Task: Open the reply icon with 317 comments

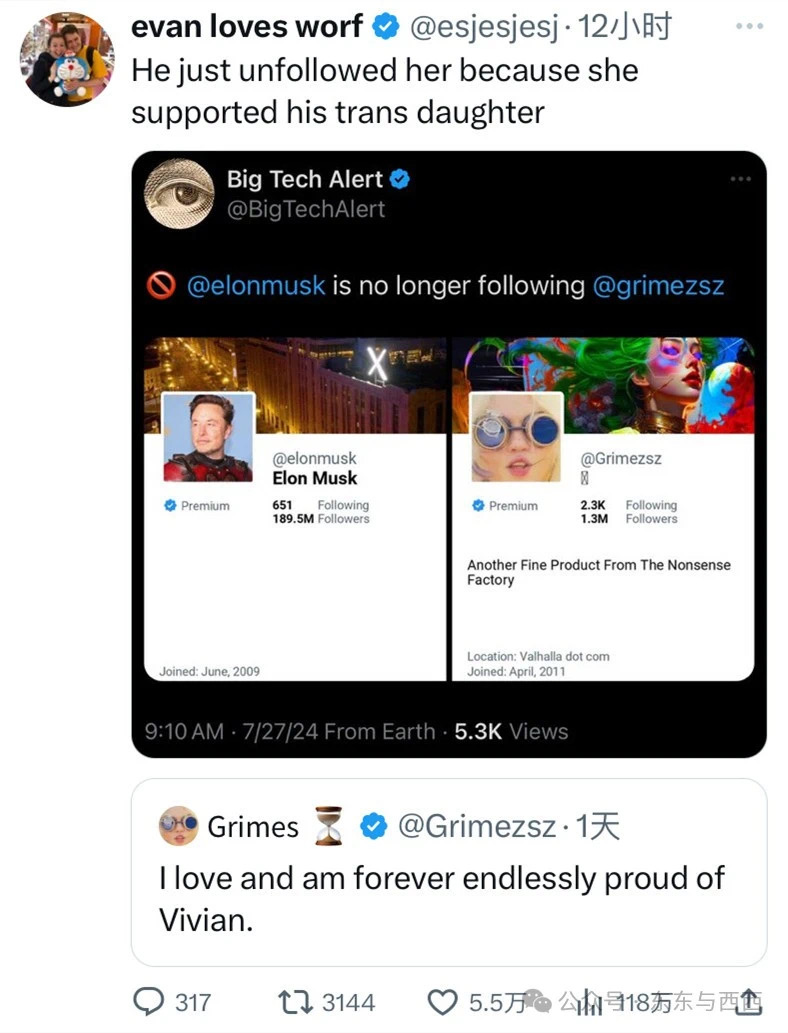Action: pyautogui.click(x=149, y=1002)
